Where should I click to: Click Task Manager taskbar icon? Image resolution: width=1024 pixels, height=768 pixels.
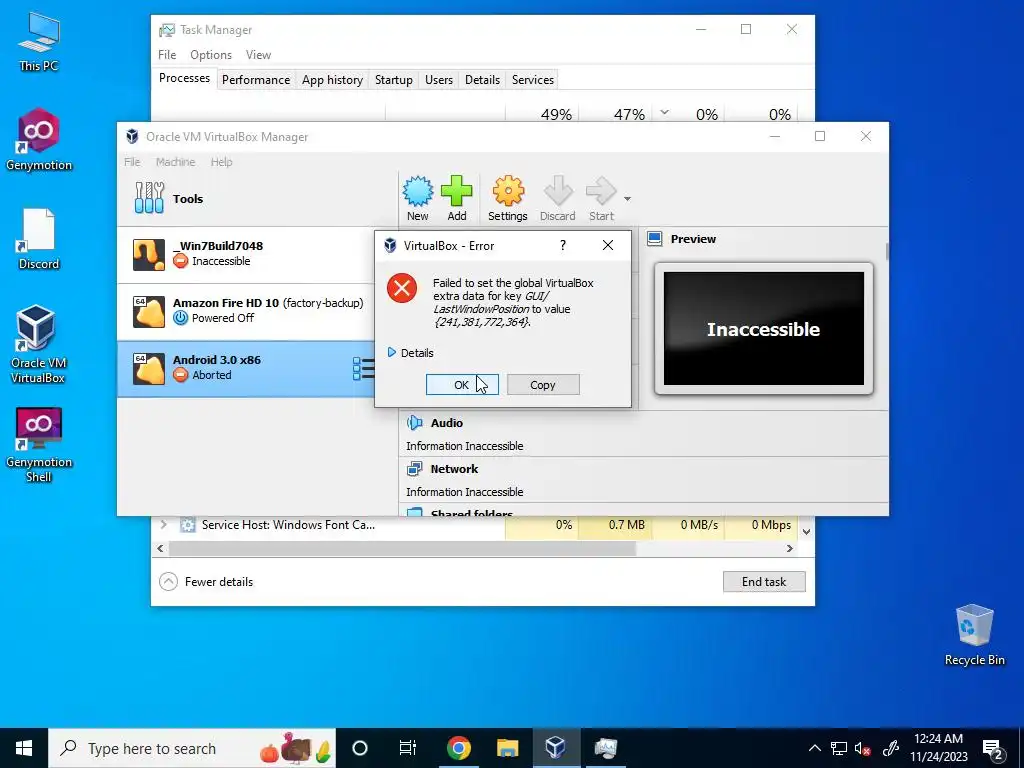click(x=605, y=748)
